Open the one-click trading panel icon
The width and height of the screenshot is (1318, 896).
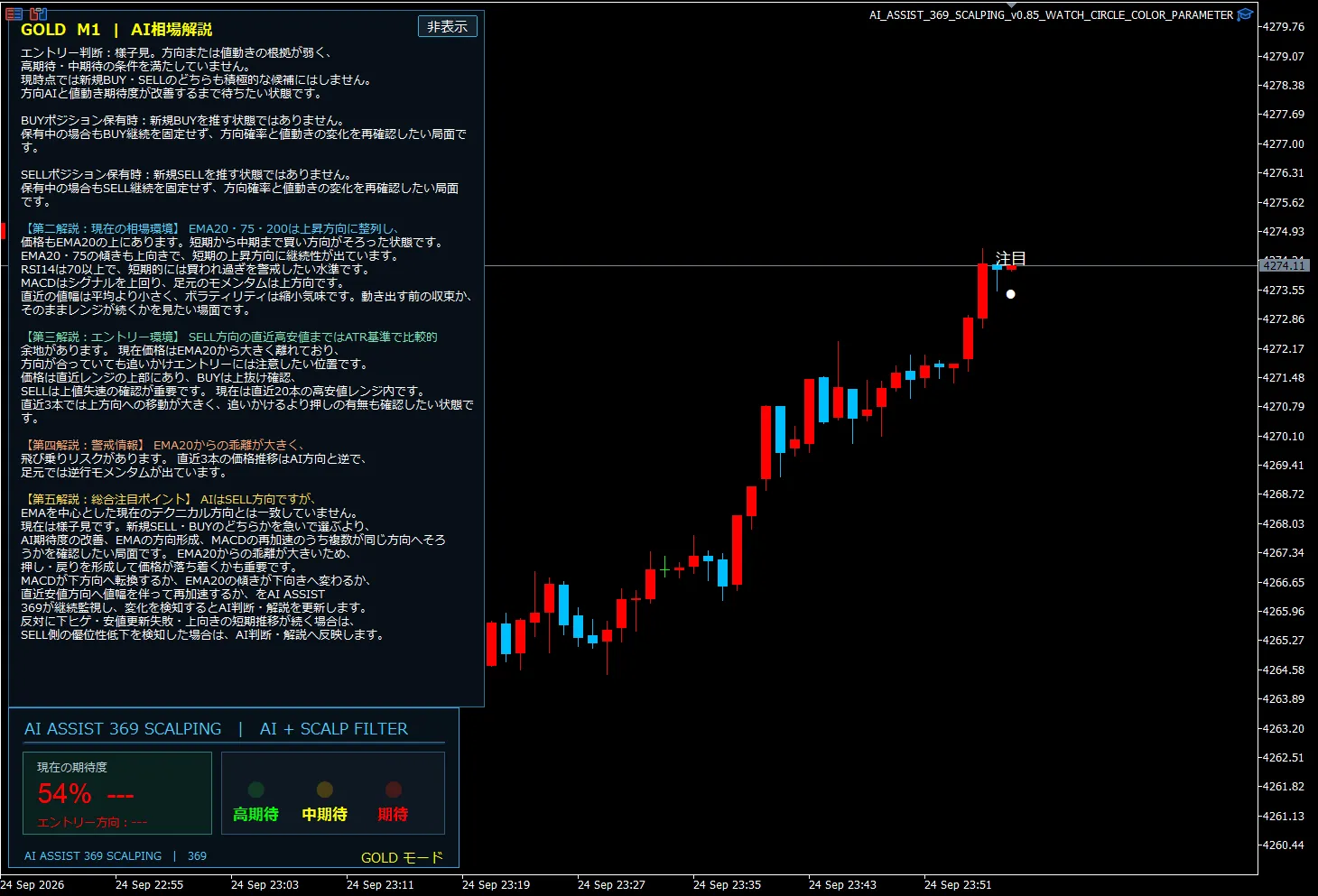coord(38,14)
